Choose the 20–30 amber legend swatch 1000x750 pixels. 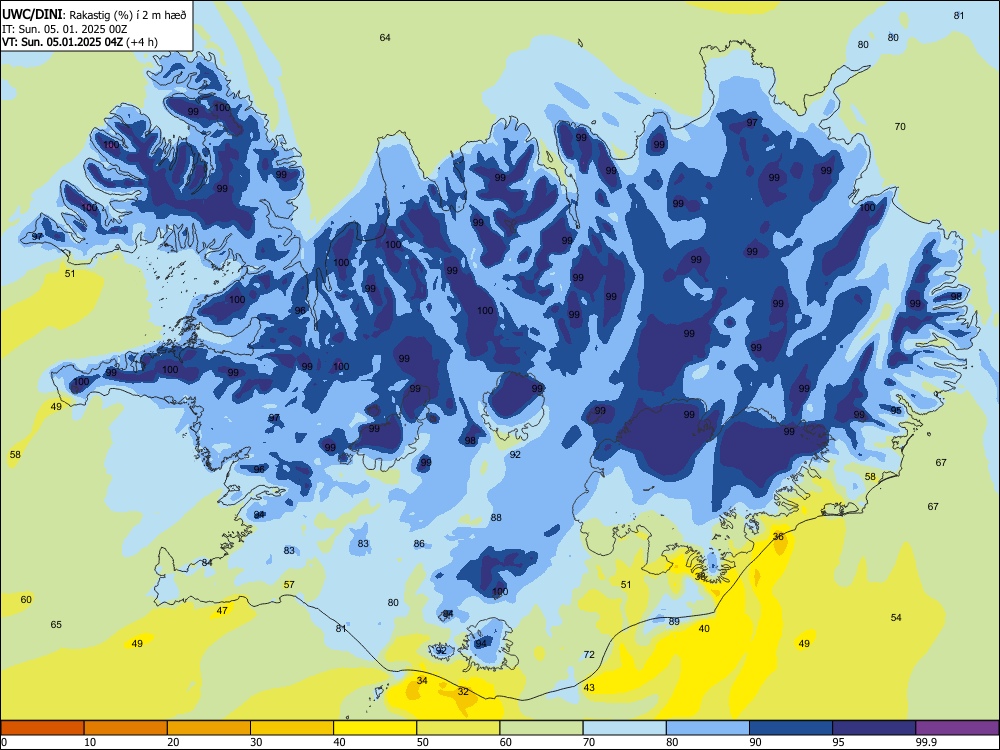click(209, 728)
